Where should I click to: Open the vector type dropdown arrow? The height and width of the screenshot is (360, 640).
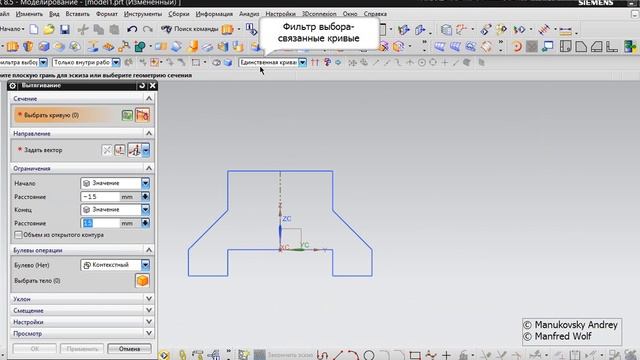pos(146,150)
